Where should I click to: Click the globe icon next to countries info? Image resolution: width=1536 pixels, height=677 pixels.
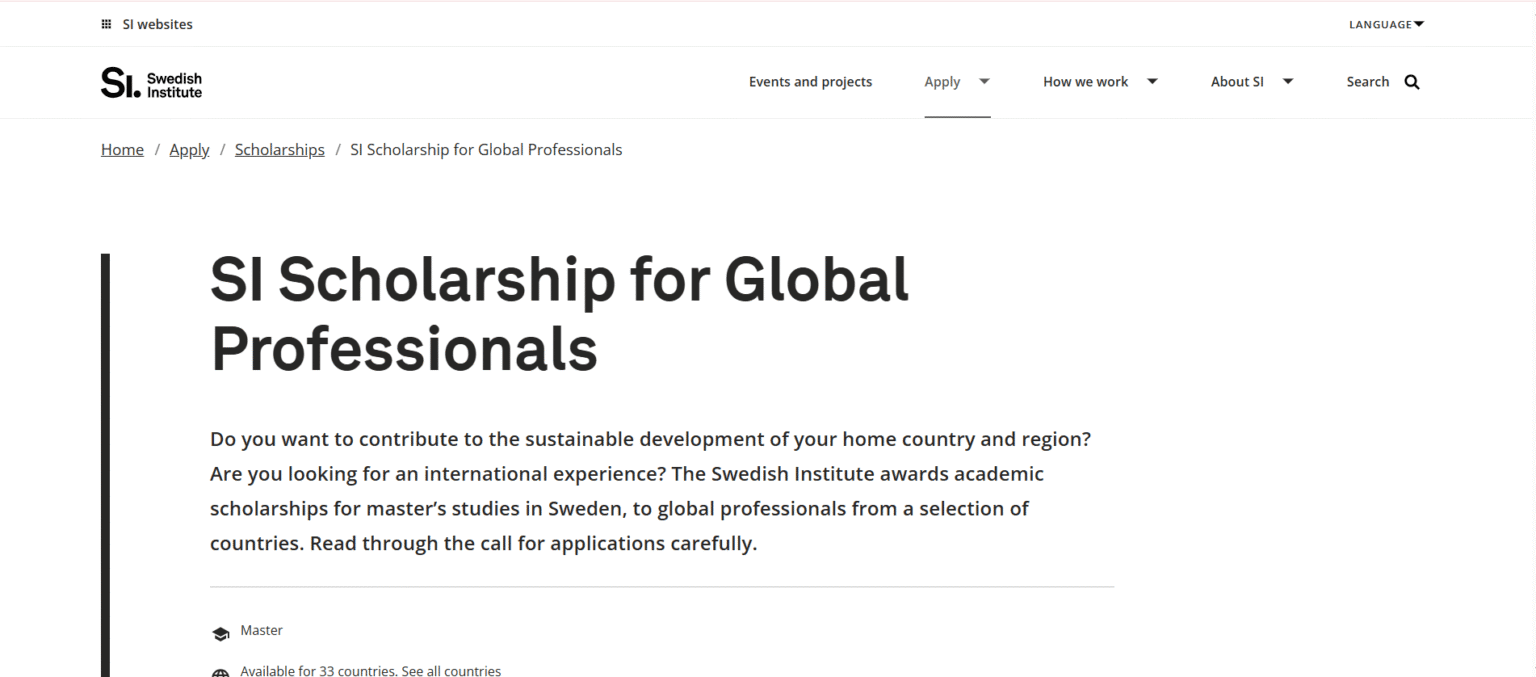220,671
